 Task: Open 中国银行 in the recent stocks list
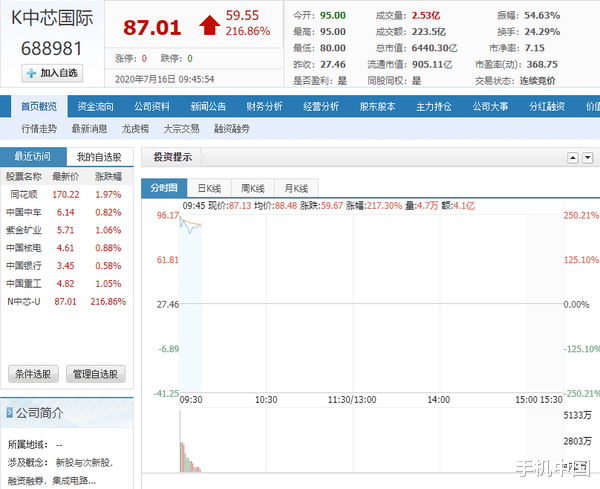[24, 266]
